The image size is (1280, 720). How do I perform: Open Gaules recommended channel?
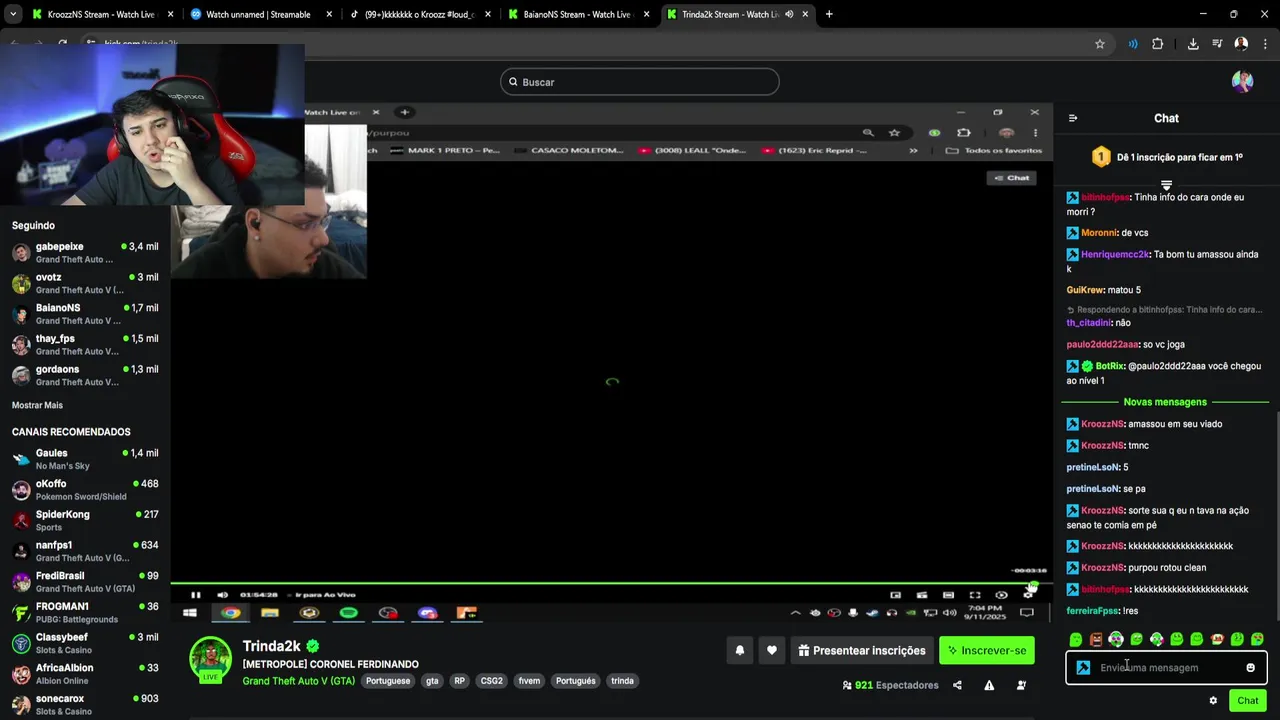[x=85, y=459]
